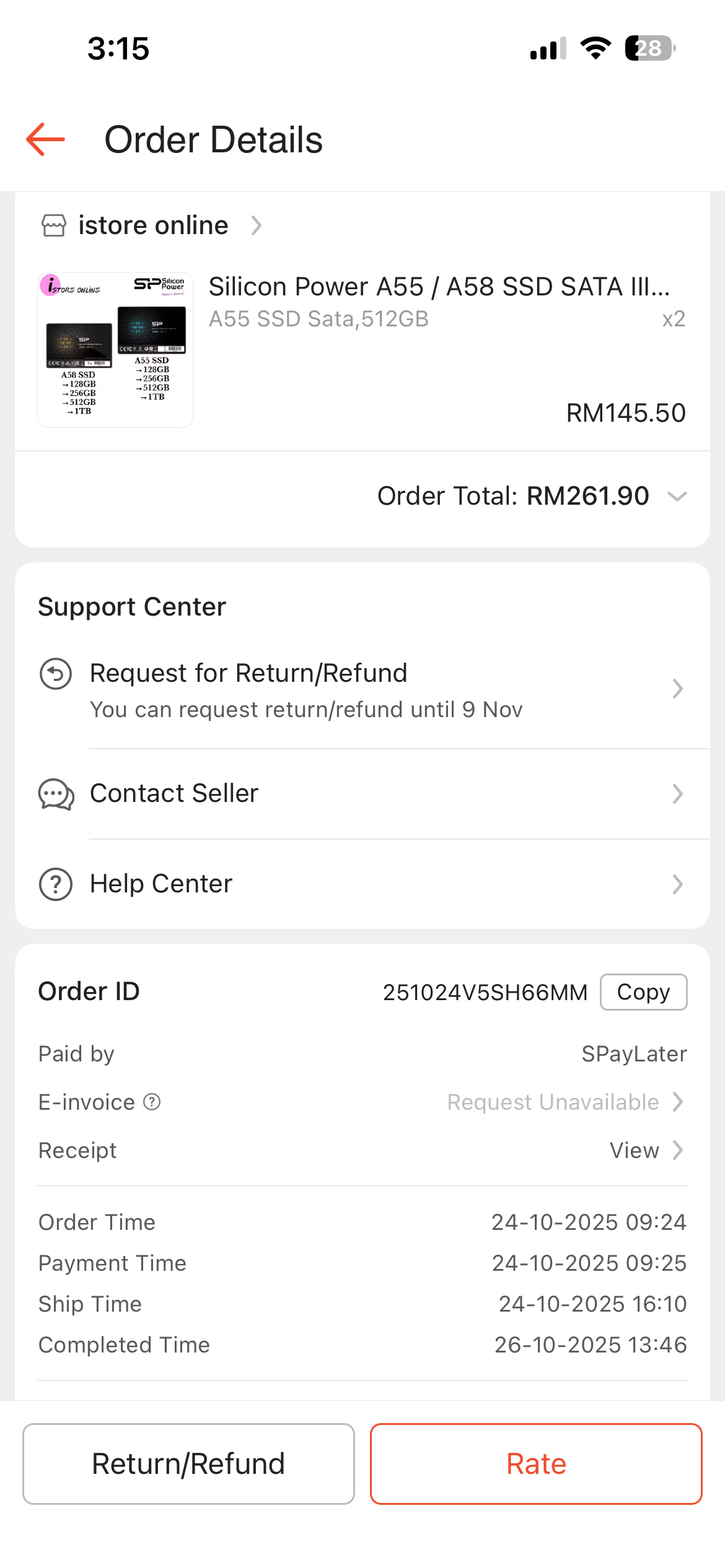Viewport: 725px width, 1568px height.
Task: Tap the E-invoice info question icon
Action: (x=152, y=1102)
